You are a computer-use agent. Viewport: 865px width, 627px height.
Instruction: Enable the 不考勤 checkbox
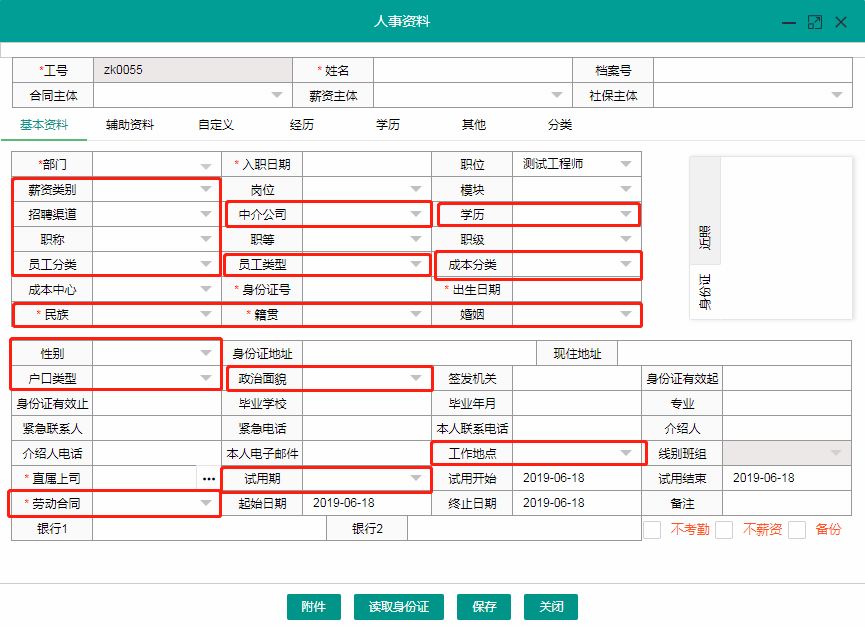click(x=652, y=530)
